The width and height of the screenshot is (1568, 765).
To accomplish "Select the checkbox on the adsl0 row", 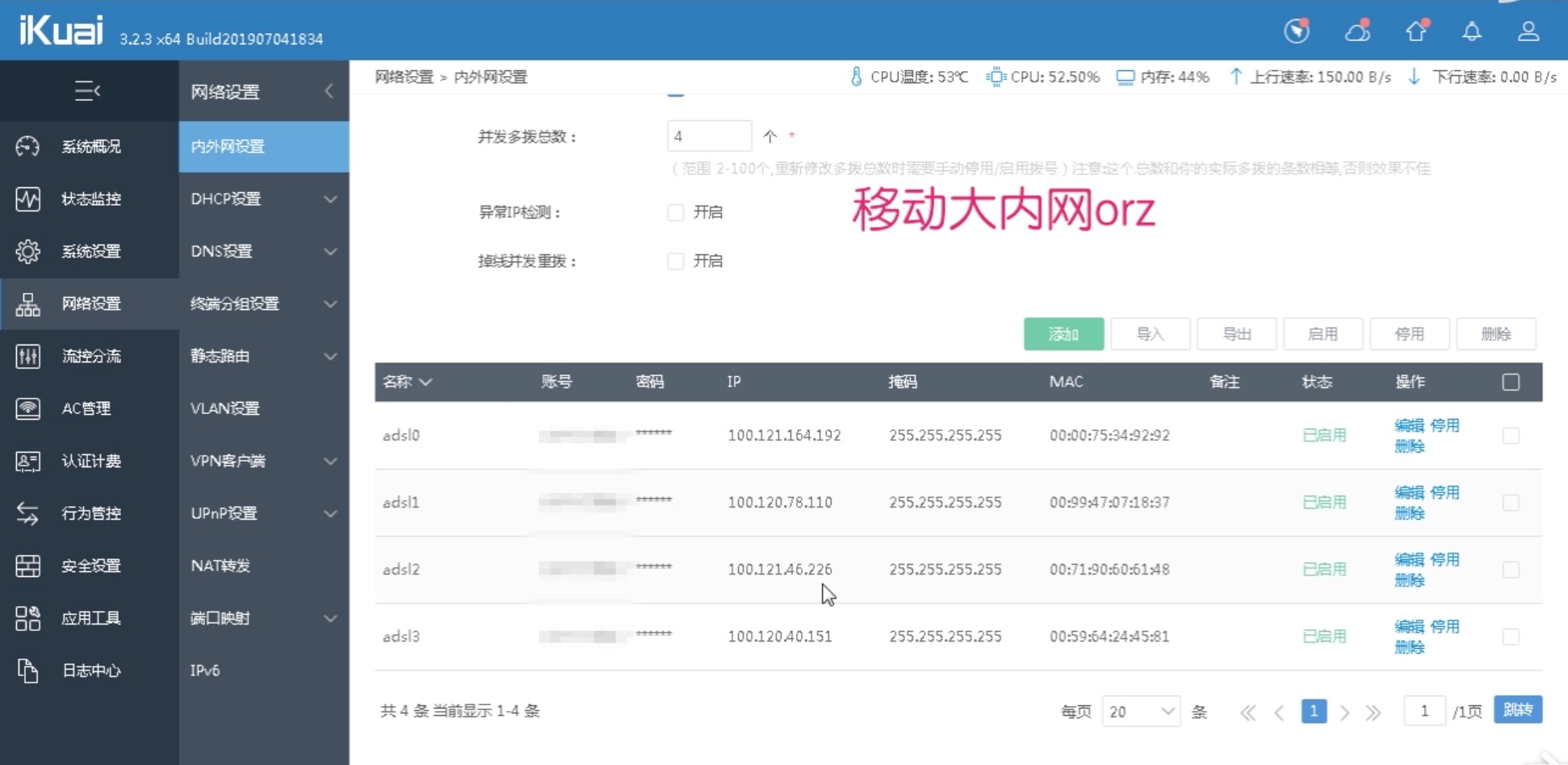I will click(x=1511, y=435).
